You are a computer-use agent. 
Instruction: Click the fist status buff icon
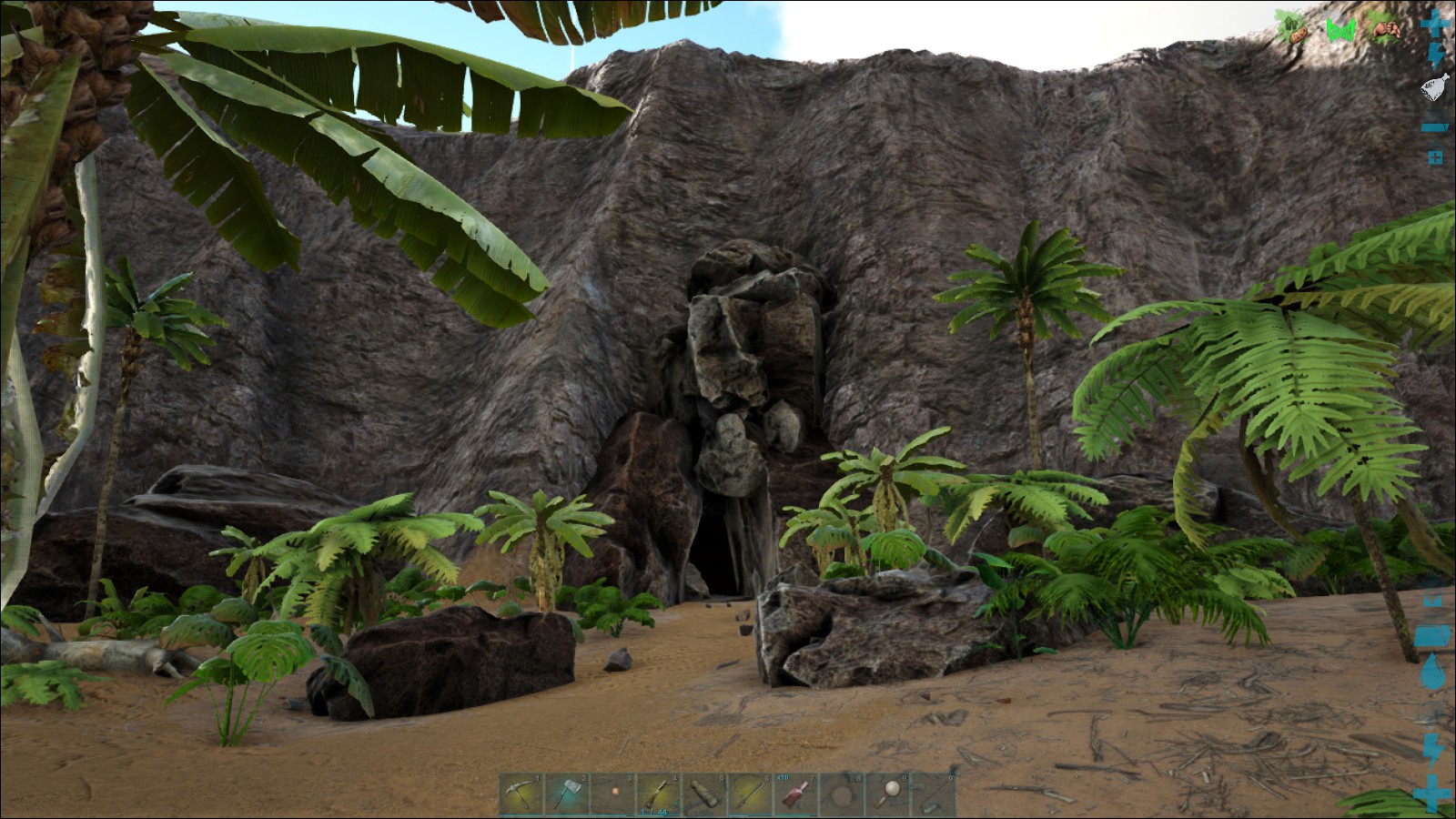(x=1384, y=27)
